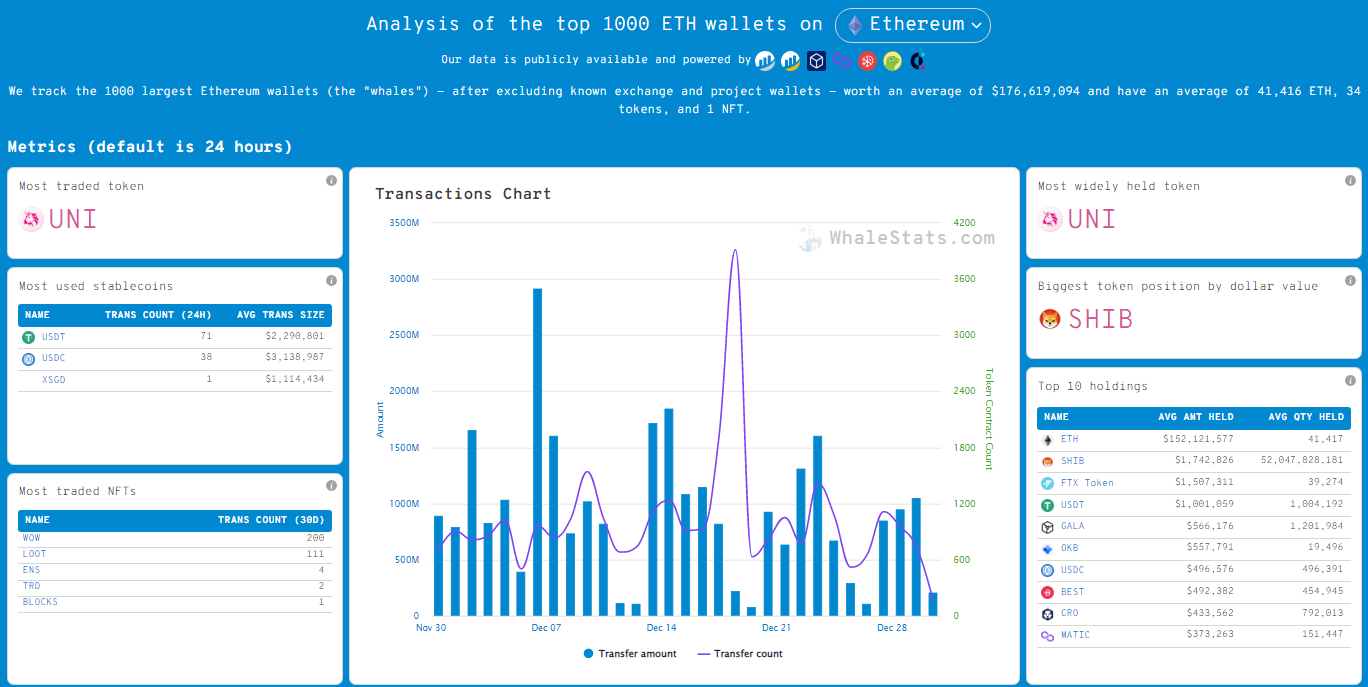Click the first data provider logo in header
This screenshot has width=1368, height=687.
pos(765,61)
